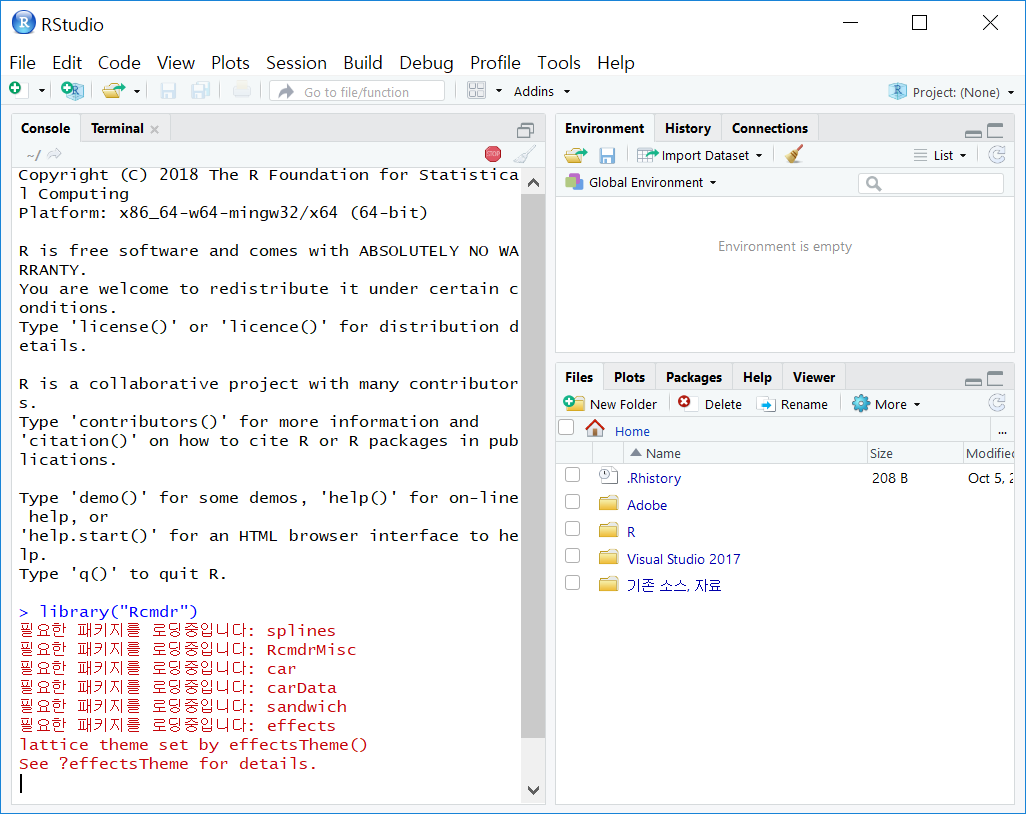Click the Save all documents icon
This screenshot has height=814, width=1026.
tap(200, 90)
